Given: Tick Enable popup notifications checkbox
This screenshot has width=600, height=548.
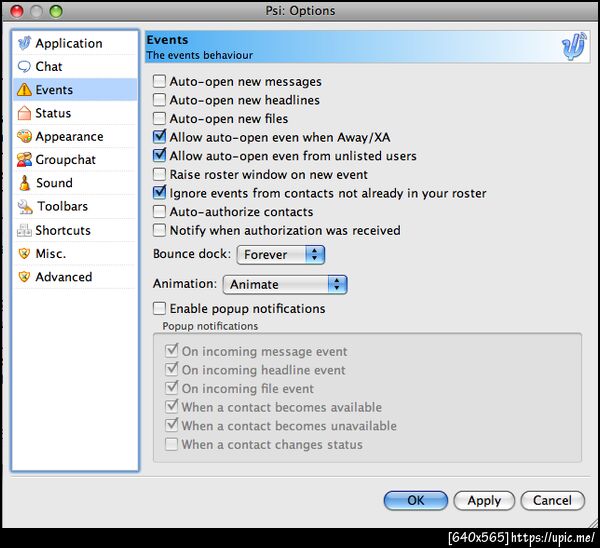Looking at the screenshot, I should (x=159, y=308).
